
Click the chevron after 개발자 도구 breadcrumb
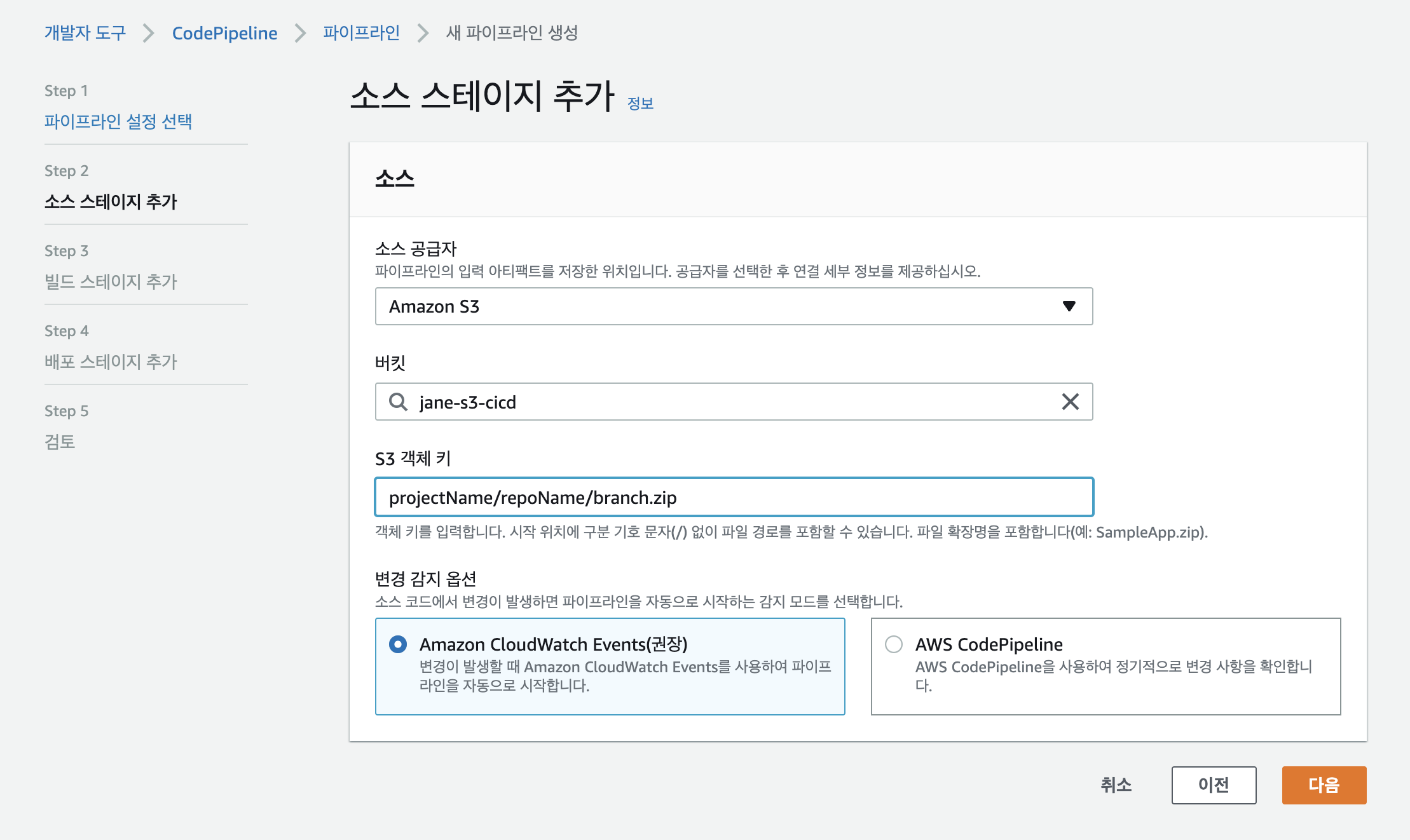click(x=149, y=33)
